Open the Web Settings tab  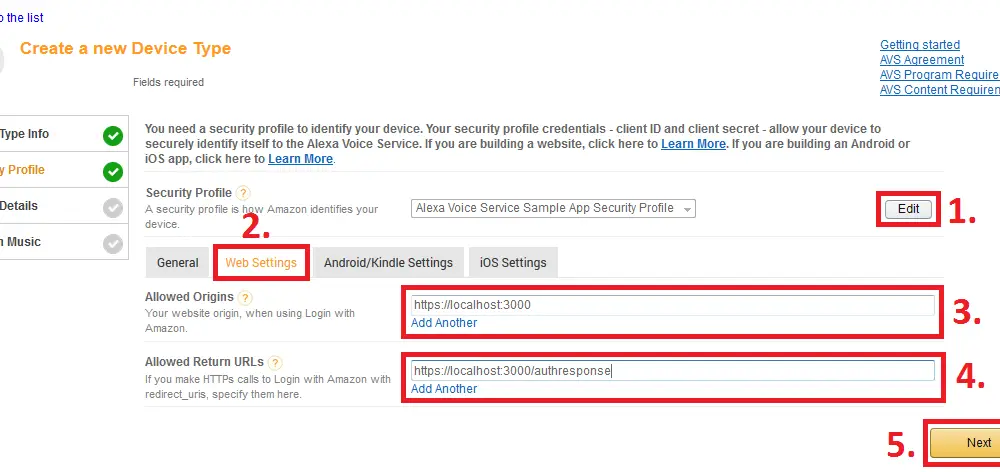tap(261, 263)
